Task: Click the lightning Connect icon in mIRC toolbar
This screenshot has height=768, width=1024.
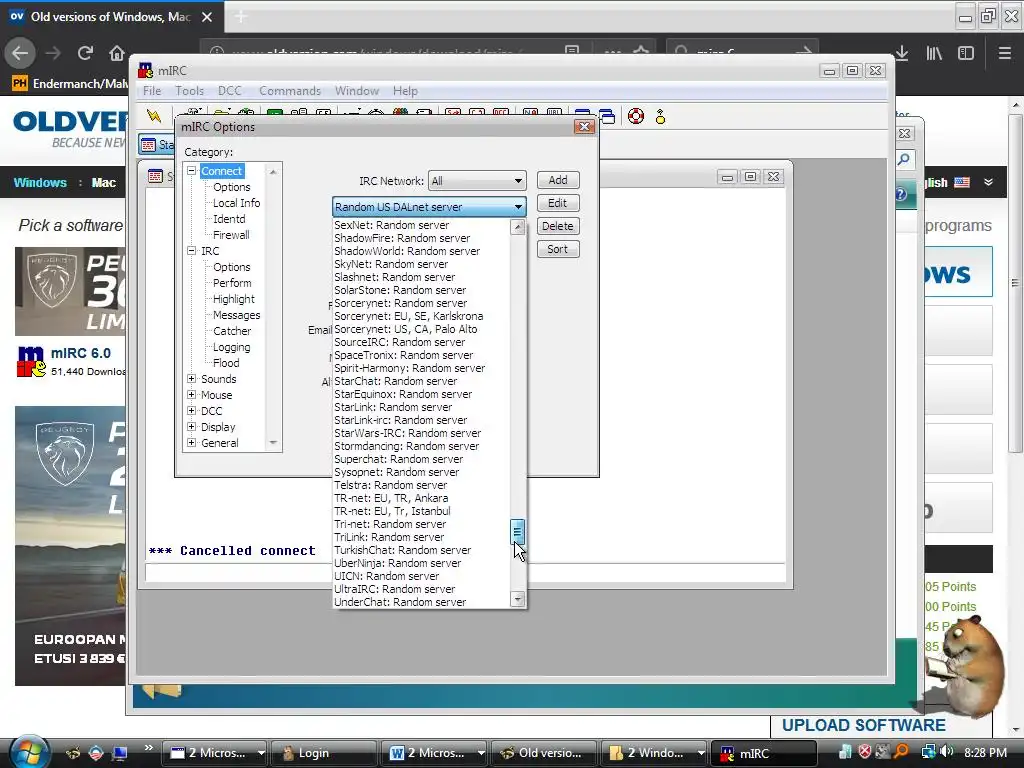Action: coord(154,116)
